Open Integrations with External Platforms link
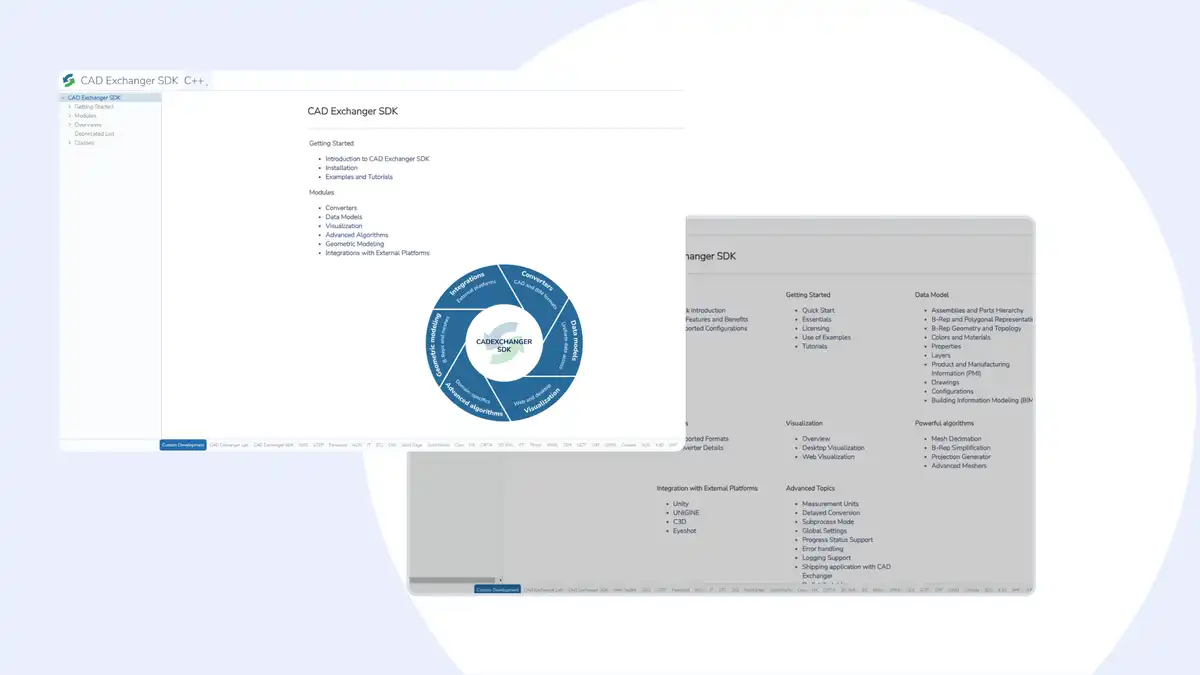The height and width of the screenshot is (675, 1200). click(x=377, y=253)
